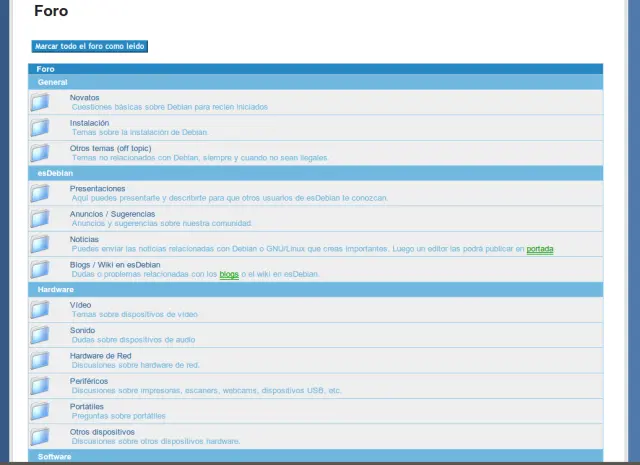Open the General category header
Viewport: 640px width, 465px height.
tap(52, 81)
